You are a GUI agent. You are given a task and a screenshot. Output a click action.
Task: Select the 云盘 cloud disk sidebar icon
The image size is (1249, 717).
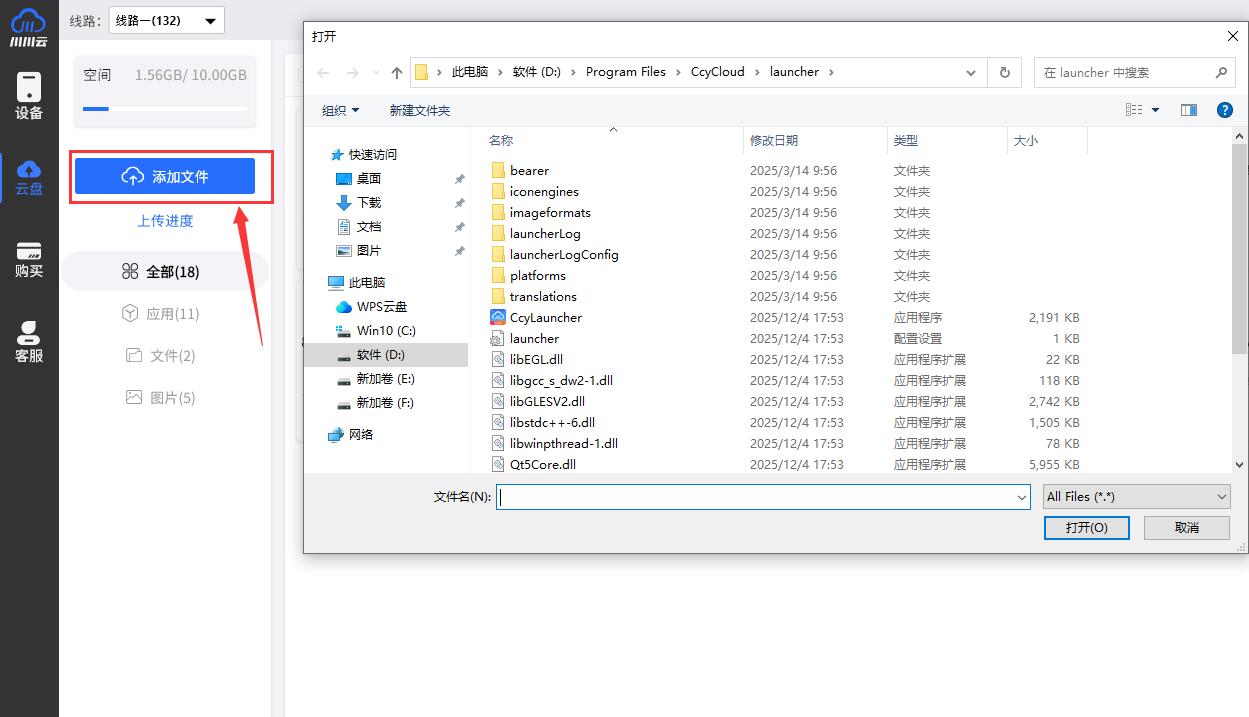point(29,176)
